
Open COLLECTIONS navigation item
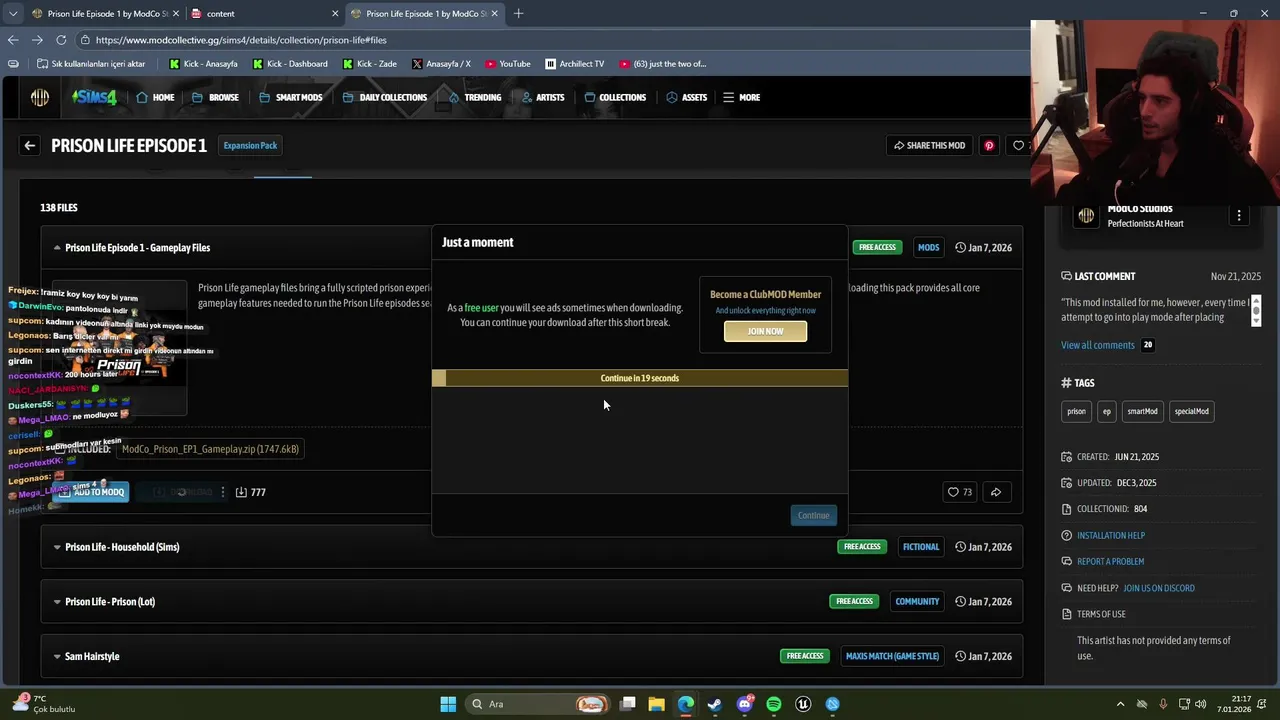(615, 97)
